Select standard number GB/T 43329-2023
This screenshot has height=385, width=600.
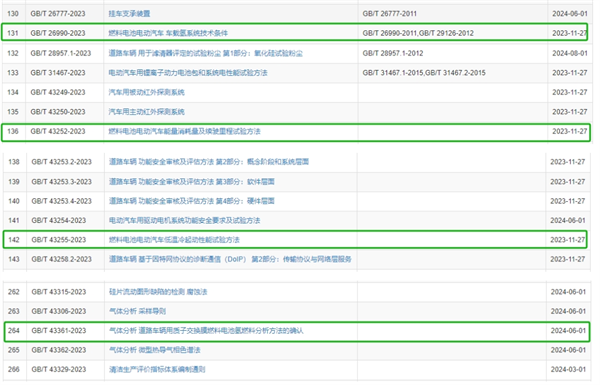point(59,370)
